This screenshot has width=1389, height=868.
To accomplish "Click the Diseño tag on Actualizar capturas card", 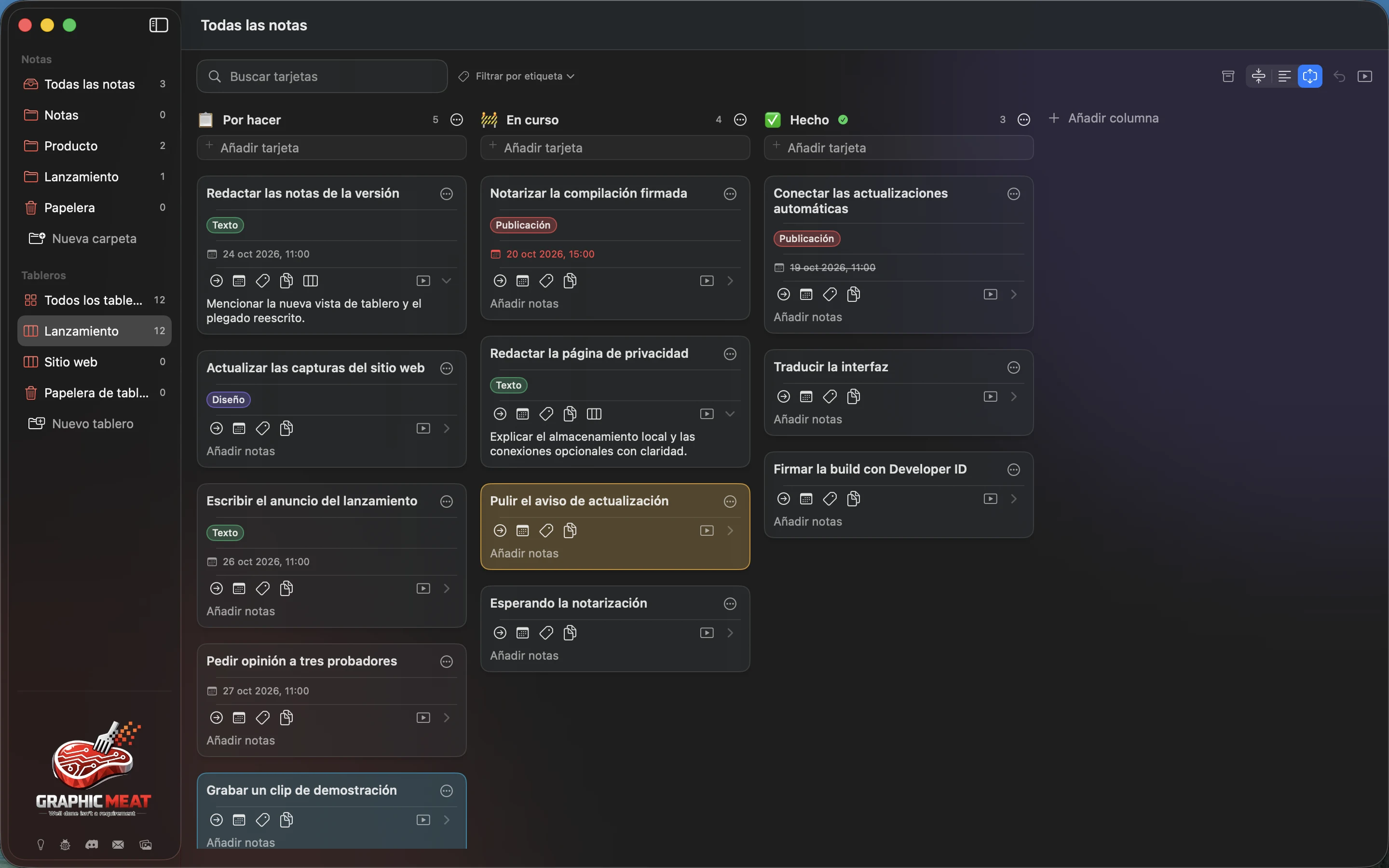I will click(229, 400).
